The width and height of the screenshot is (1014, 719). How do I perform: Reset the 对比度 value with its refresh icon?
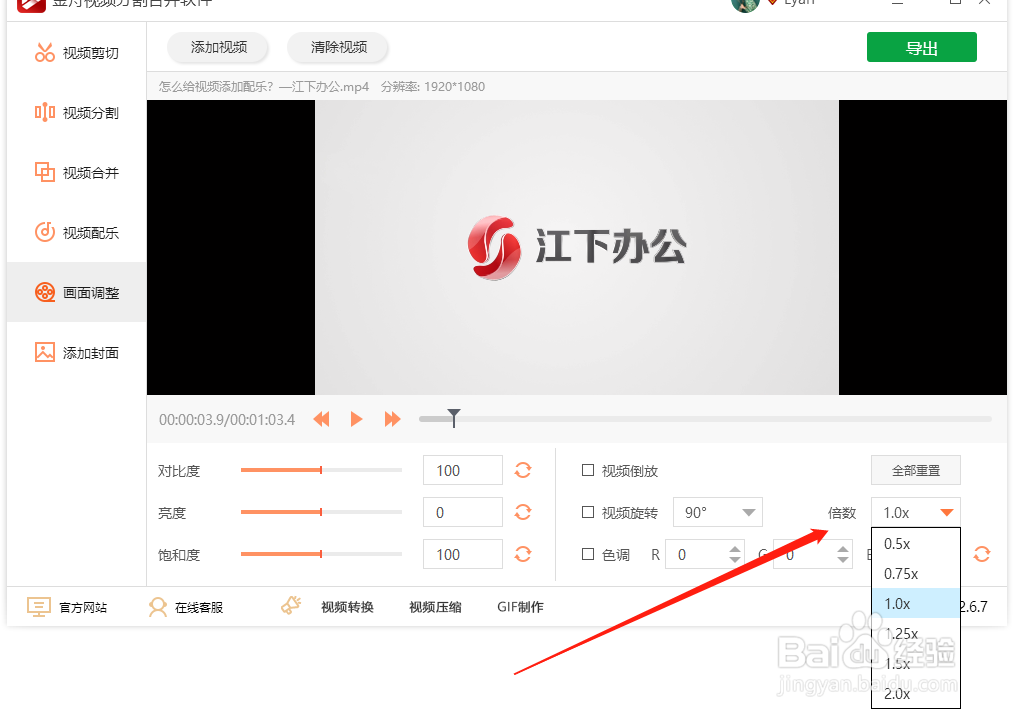tap(523, 470)
